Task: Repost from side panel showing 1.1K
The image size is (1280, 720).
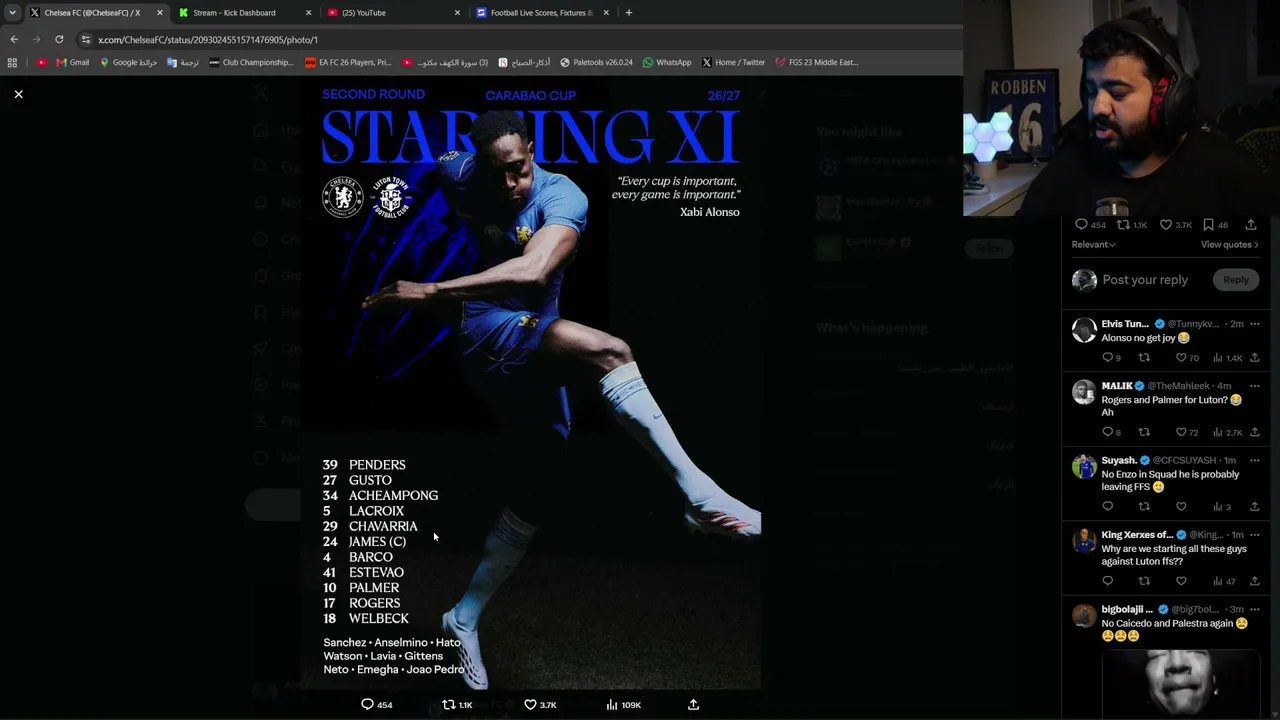Action: point(1132,225)
